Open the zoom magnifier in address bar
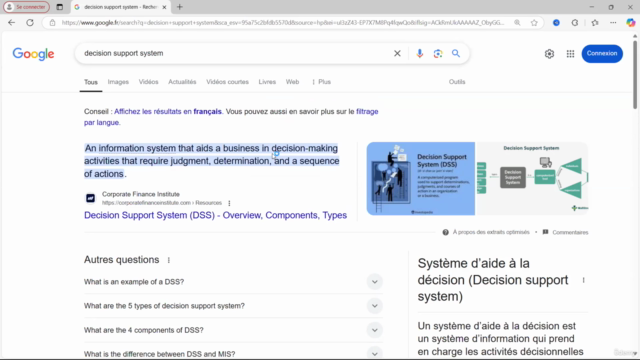The width and height of the screenshot is (640, 360). click(x=517, y=23)
